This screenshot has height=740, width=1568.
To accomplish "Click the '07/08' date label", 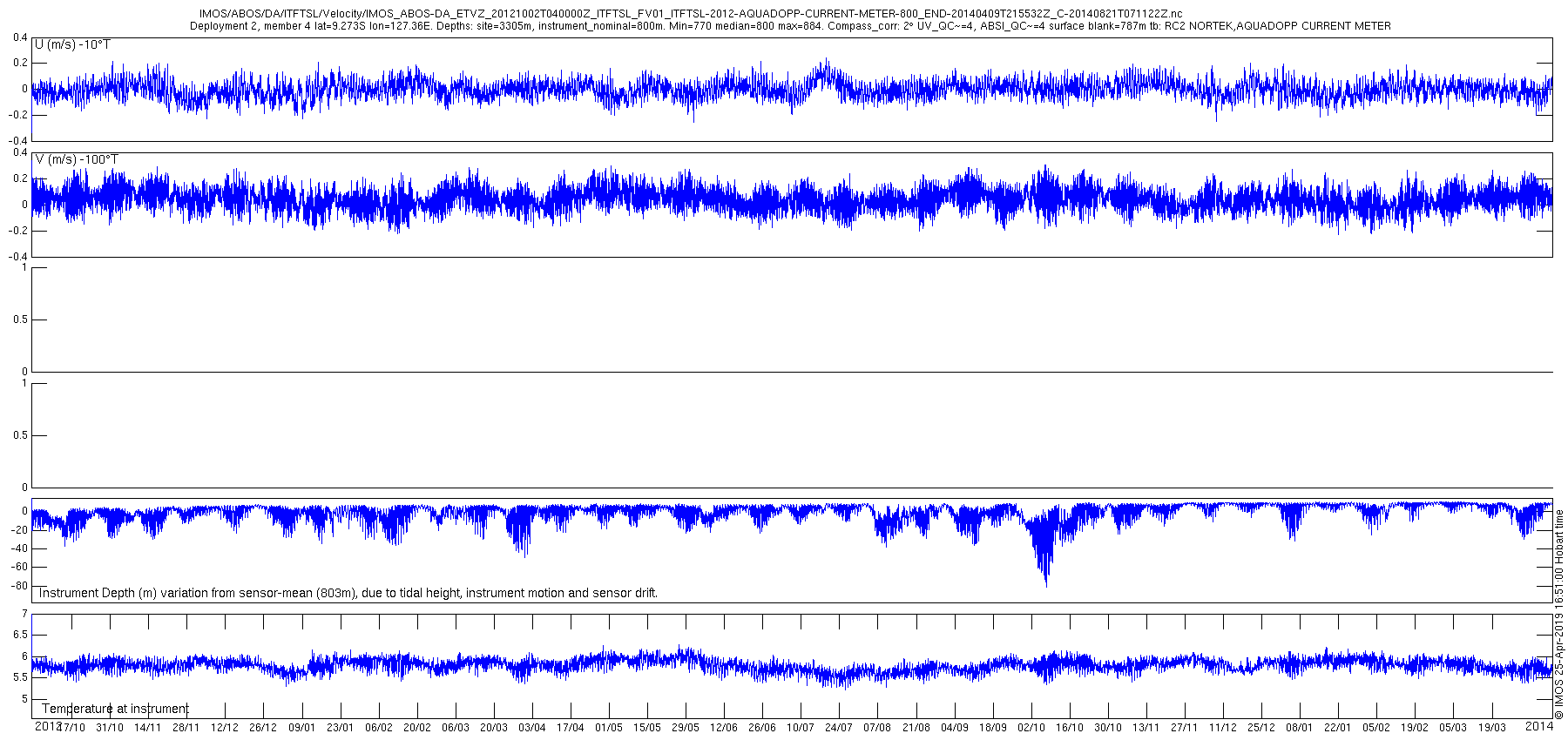I will point(877,728).
